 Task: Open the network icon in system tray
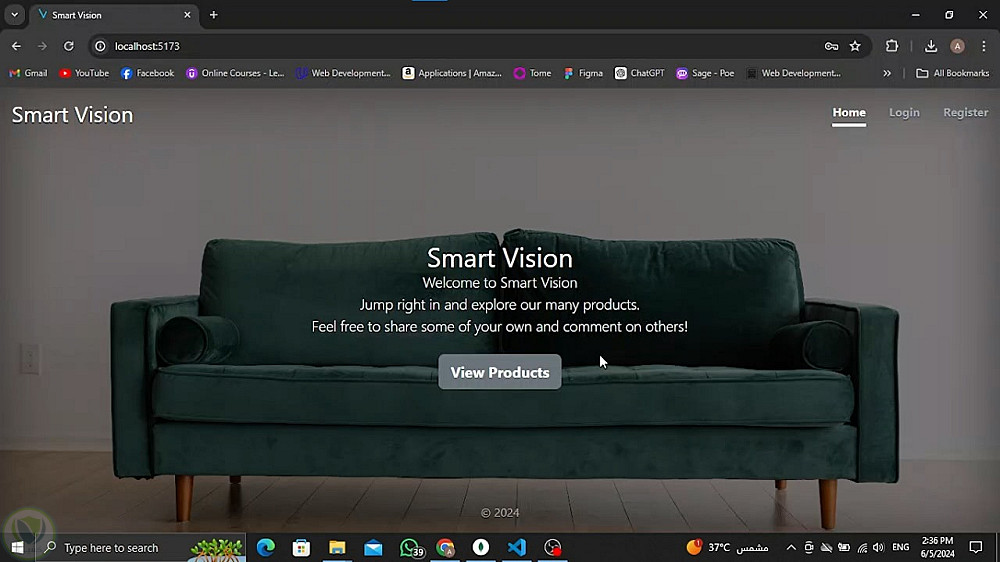click(862, 547)
